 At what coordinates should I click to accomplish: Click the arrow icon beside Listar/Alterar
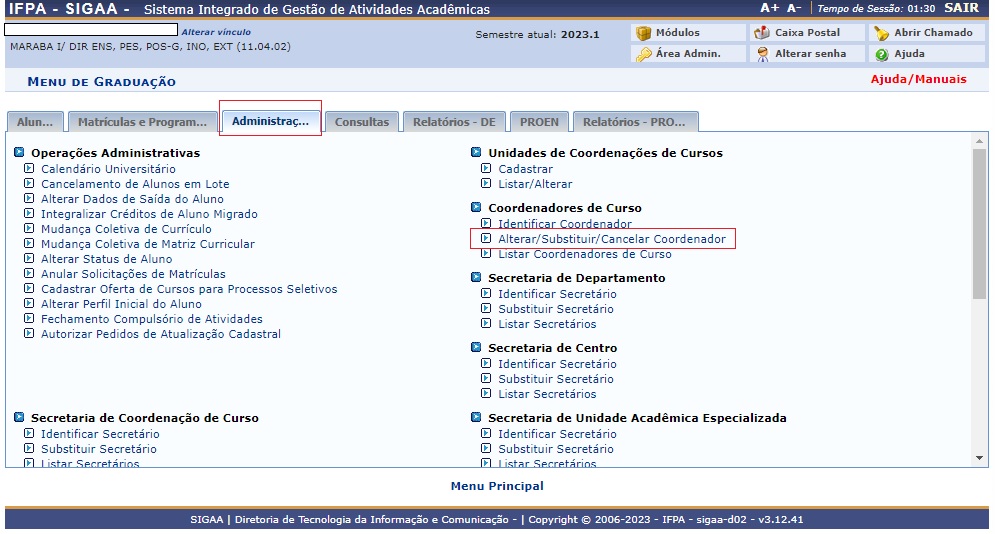tap(486, 183)
